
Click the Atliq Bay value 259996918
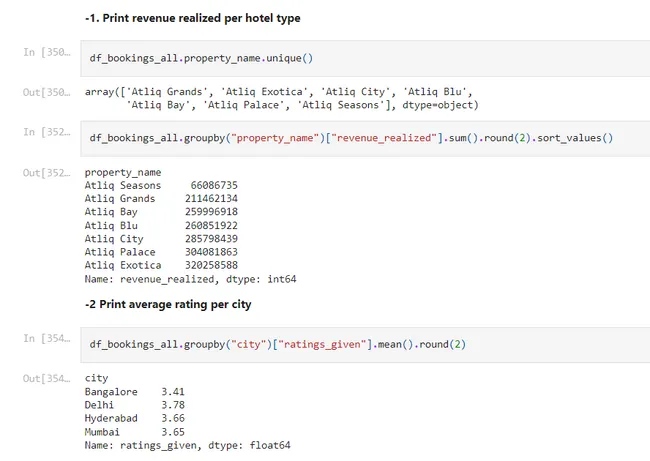211,212
